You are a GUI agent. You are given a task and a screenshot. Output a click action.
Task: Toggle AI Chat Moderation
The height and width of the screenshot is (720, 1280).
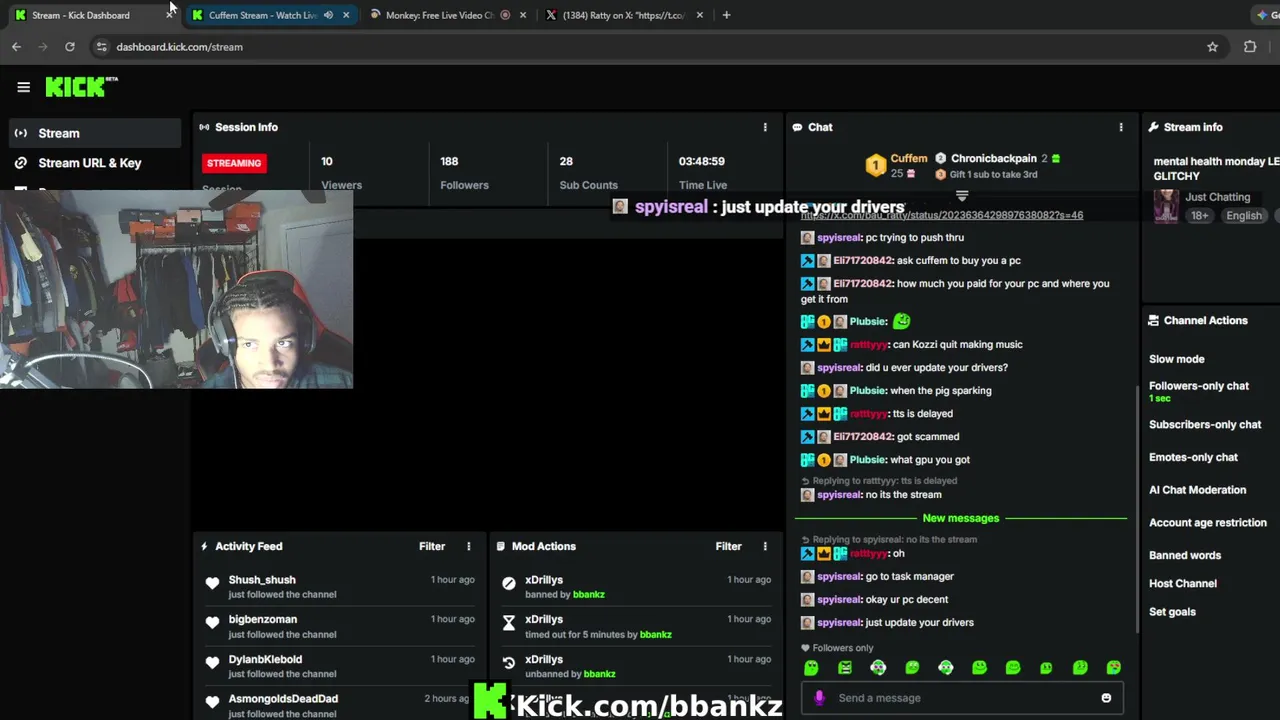pos(1198,490)
